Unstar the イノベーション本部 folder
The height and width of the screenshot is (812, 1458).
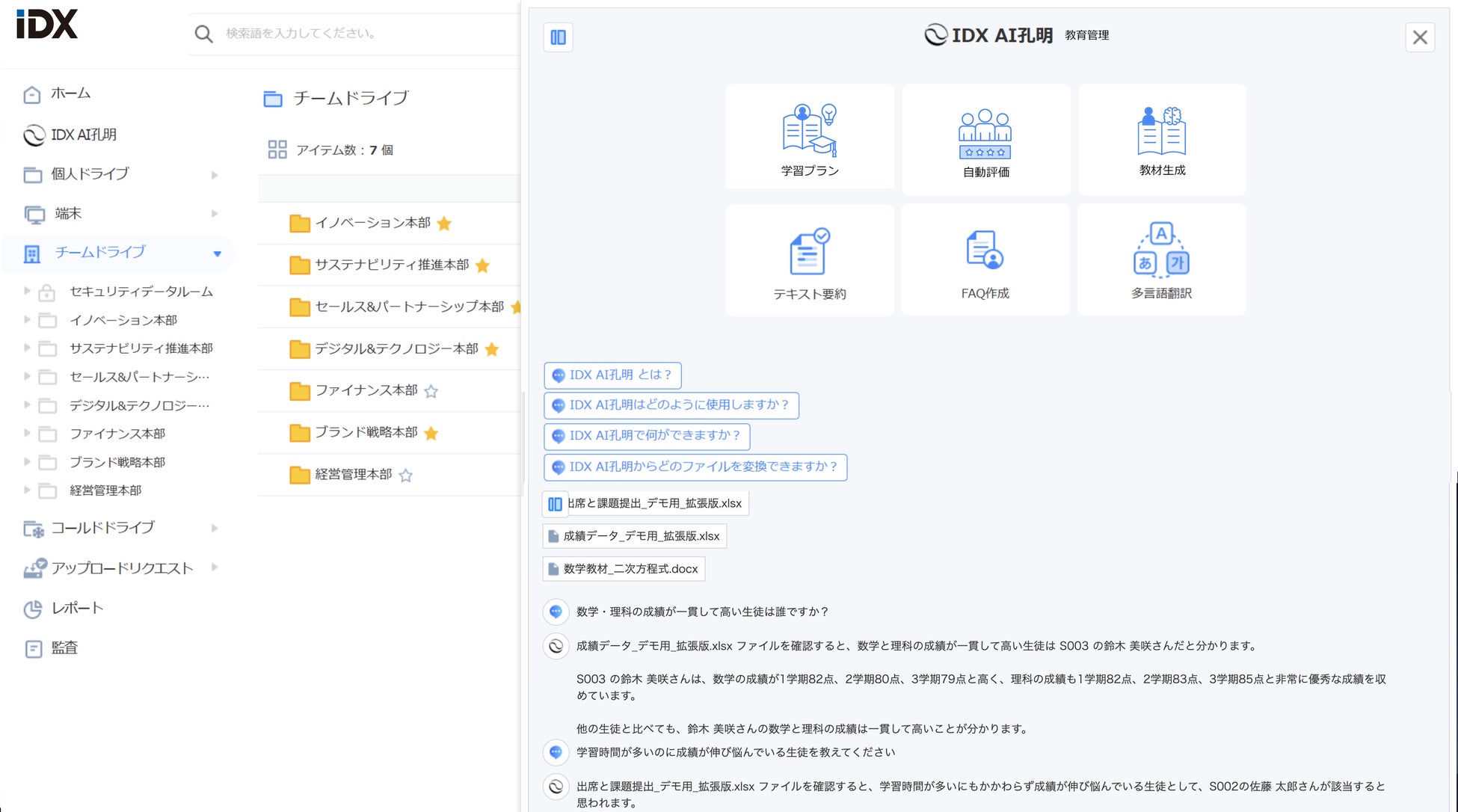pyautogui.click(x=444, y=224)
